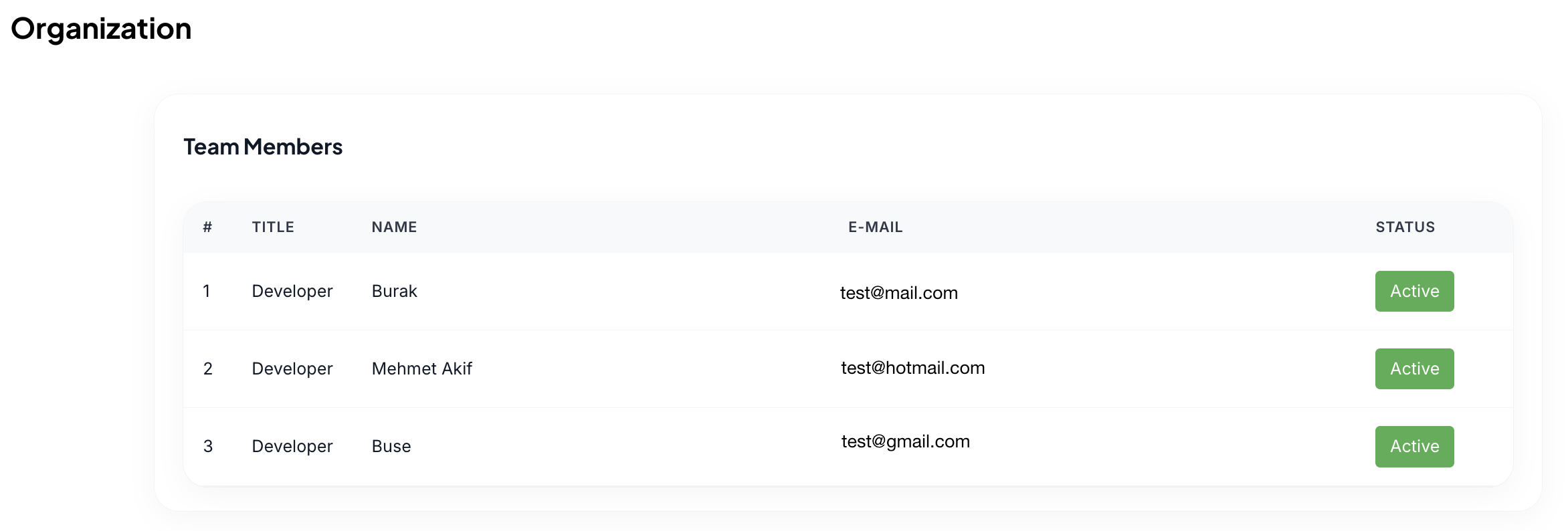
Task: Select the name Burak in the table
Action: (394, 291)
